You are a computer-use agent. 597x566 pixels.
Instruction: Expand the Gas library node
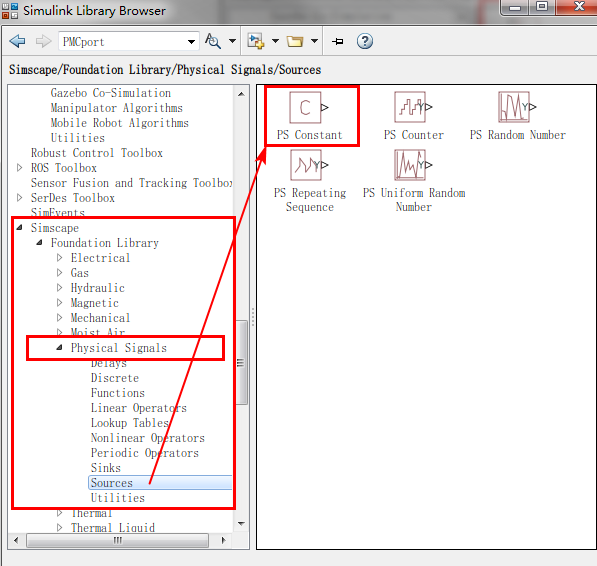tap(59, 273)
